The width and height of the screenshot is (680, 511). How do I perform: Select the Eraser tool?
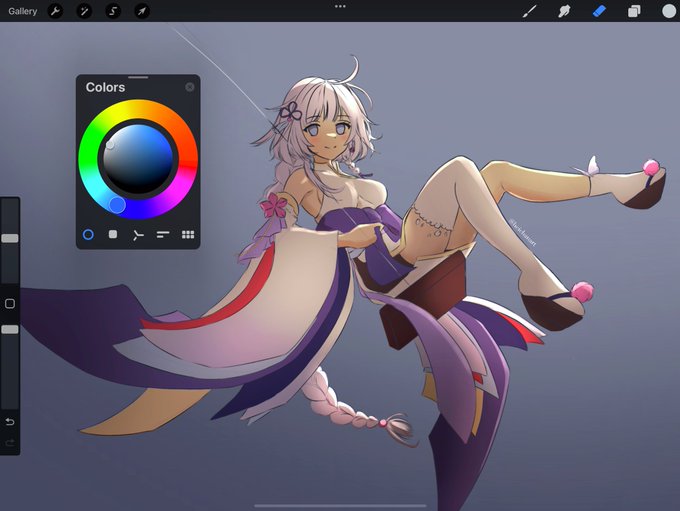click(599, 11)
